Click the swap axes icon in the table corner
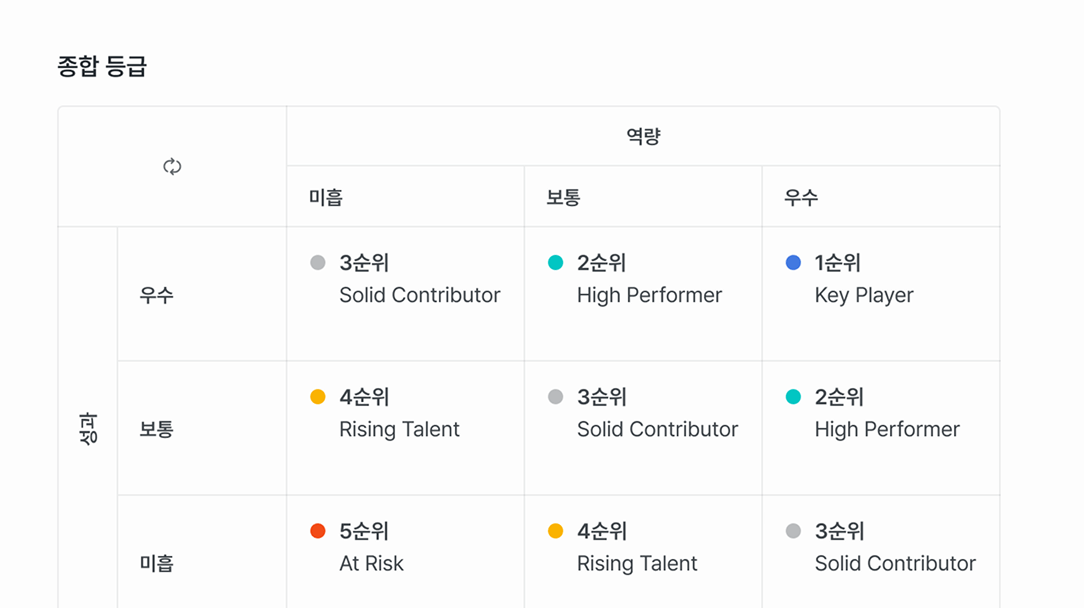1084x608 pixels. [172, 167]
